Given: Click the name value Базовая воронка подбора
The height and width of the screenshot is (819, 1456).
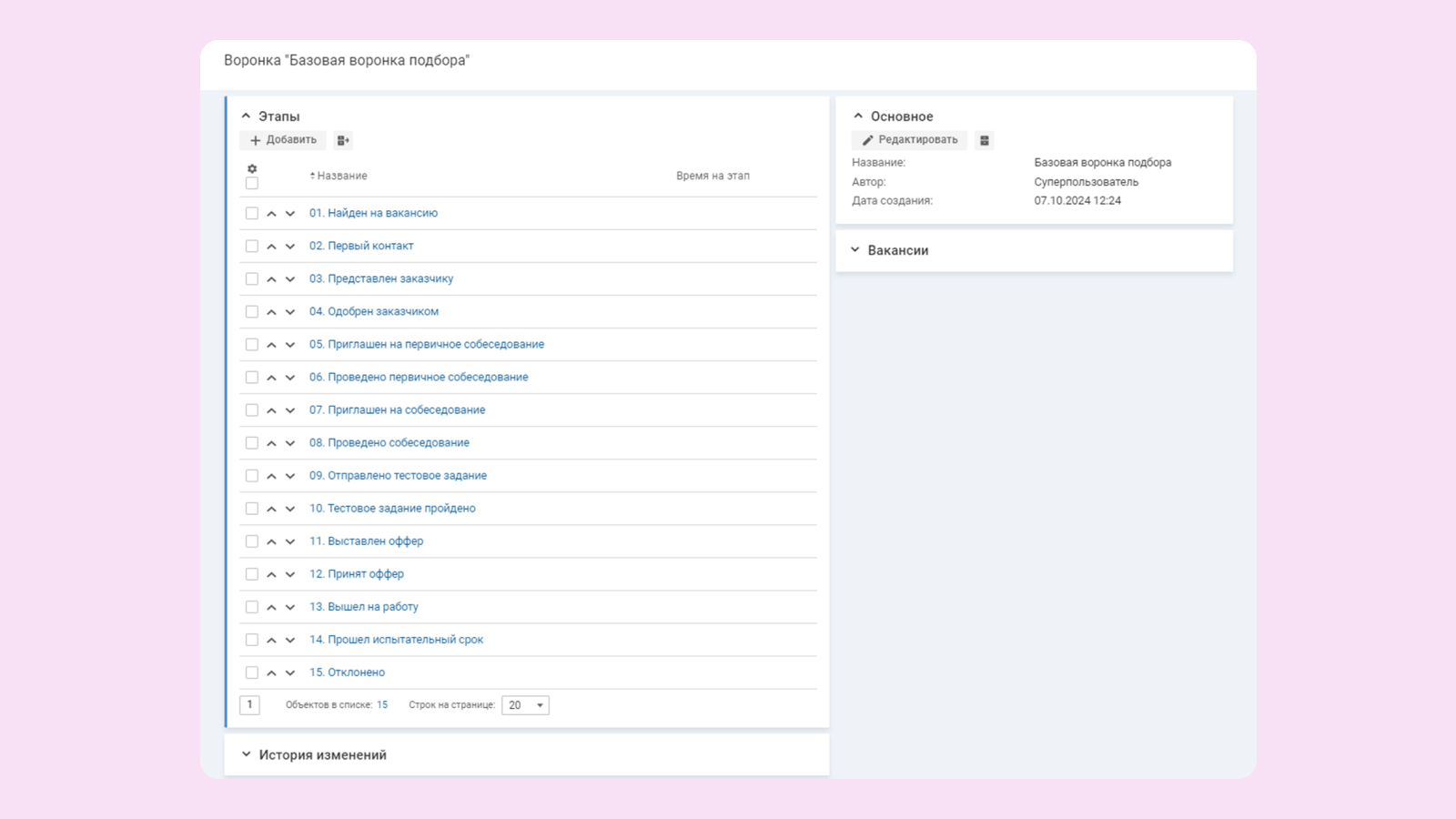Looking at the screenshot, I should coord(1103,163).
